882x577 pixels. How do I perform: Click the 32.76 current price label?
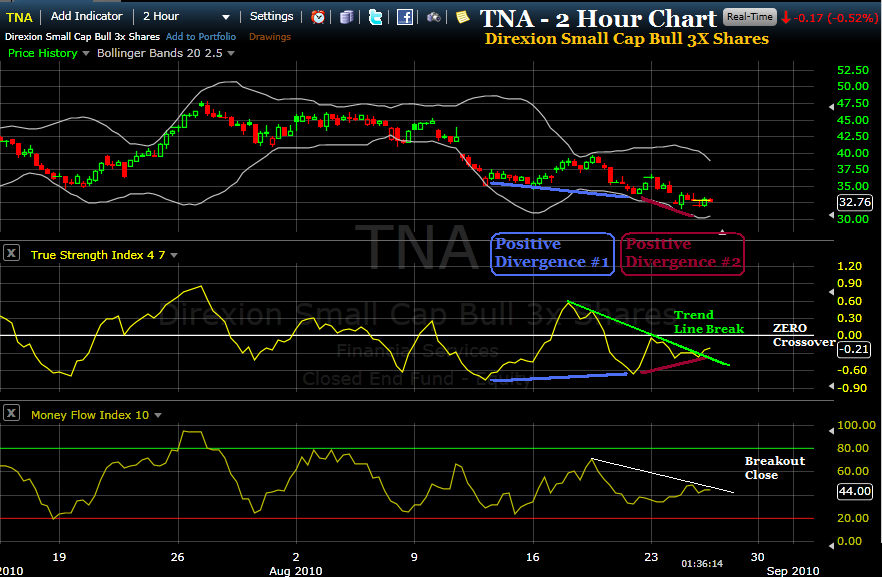[854, 202]
